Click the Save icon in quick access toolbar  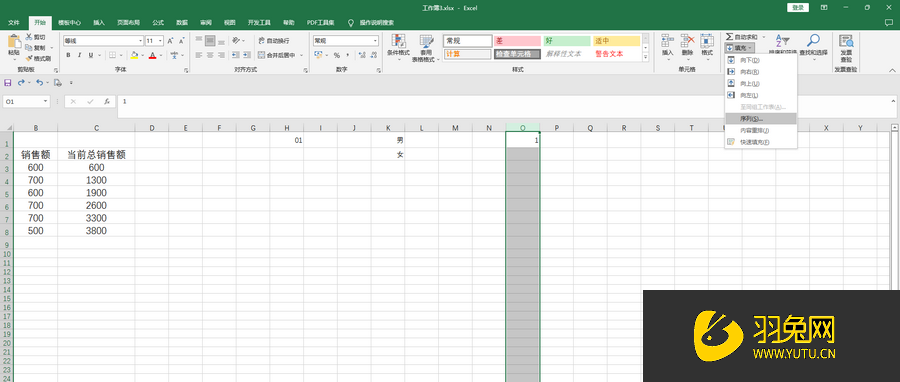point(8,83)
